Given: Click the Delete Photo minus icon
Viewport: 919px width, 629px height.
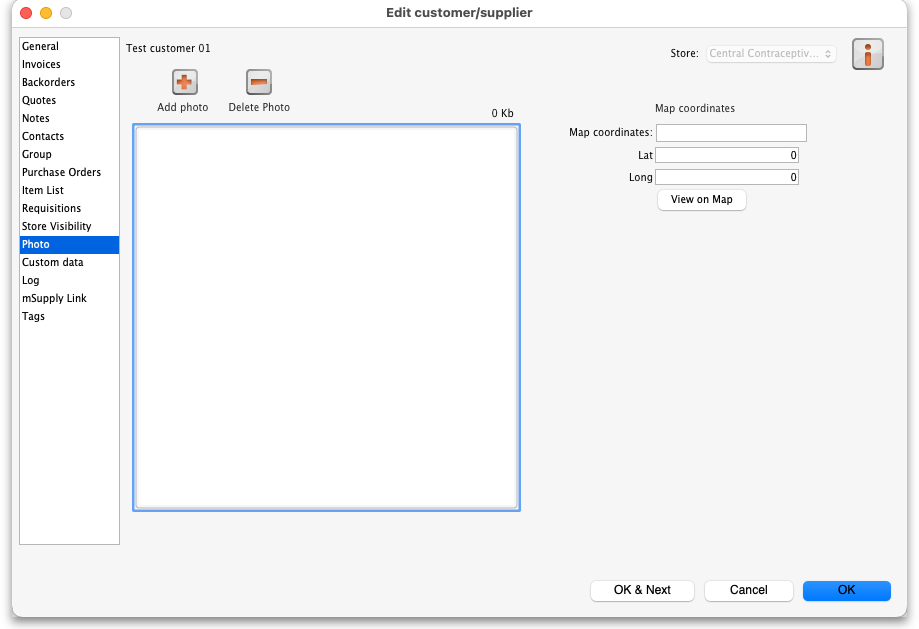Looking at the screenshot, I should click(259, 82).
